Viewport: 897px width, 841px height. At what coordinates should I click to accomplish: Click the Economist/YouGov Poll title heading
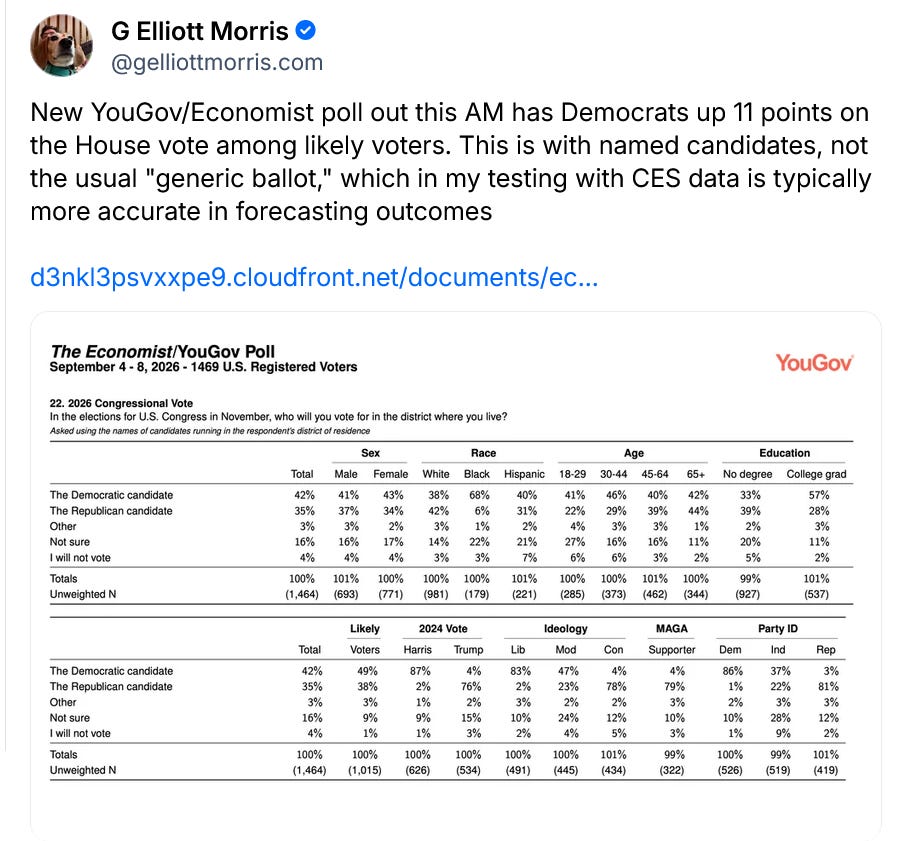pyautogui.click(x=162, y=351)
